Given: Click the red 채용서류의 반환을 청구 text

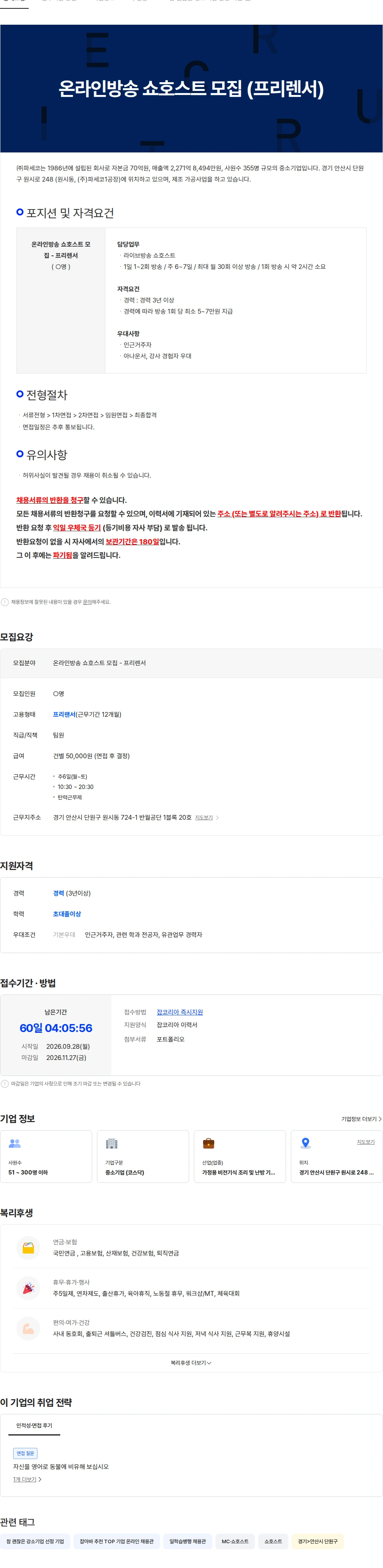Looking at the screenshot, I should [x=50, y=500].
